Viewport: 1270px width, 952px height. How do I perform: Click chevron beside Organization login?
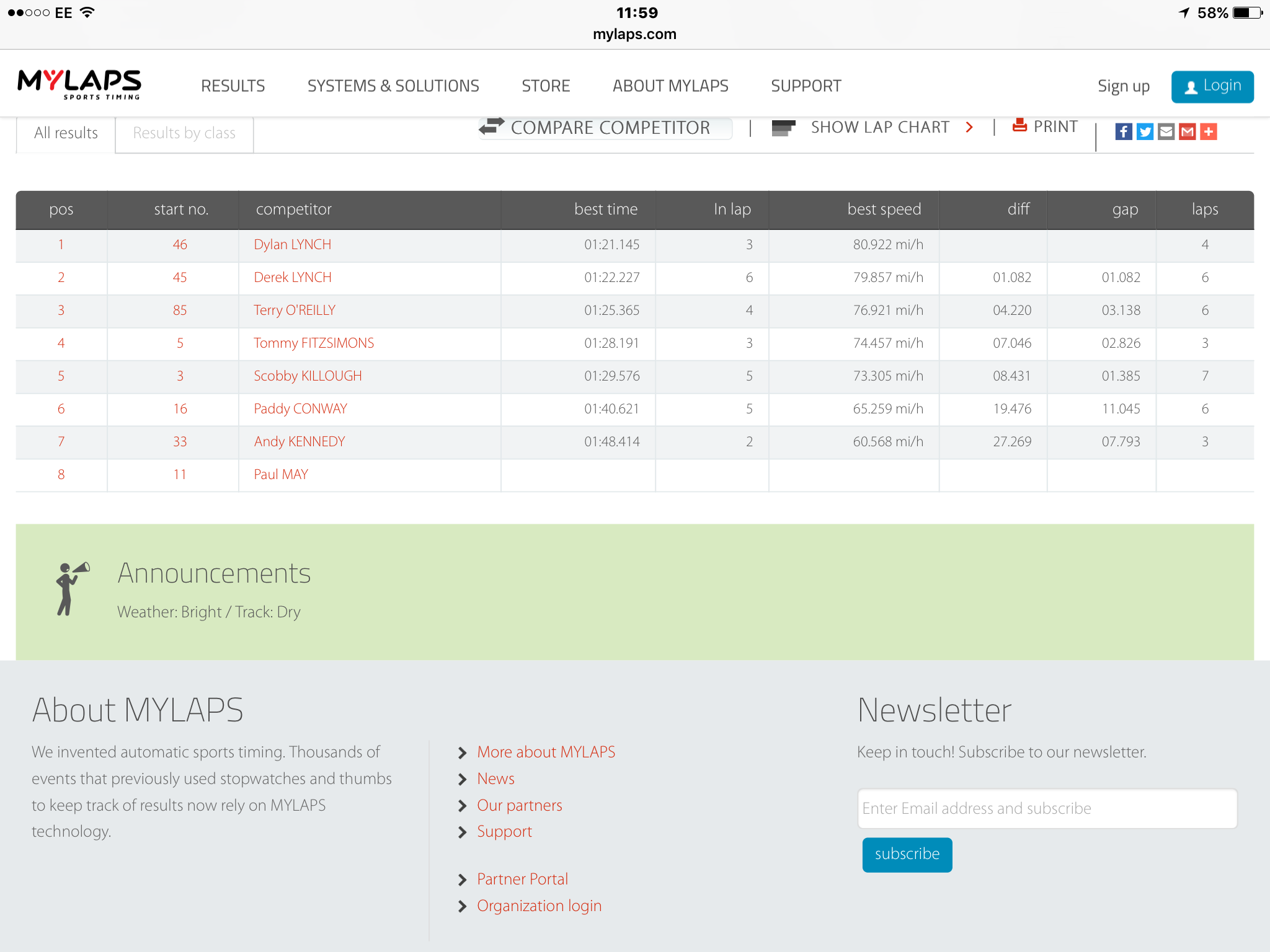coord(462,906)
